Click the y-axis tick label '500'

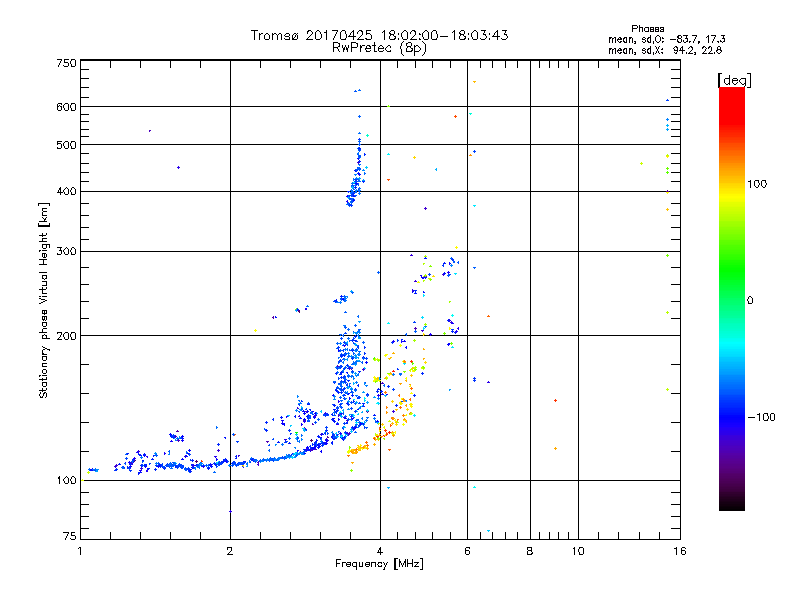click(67, 145)
